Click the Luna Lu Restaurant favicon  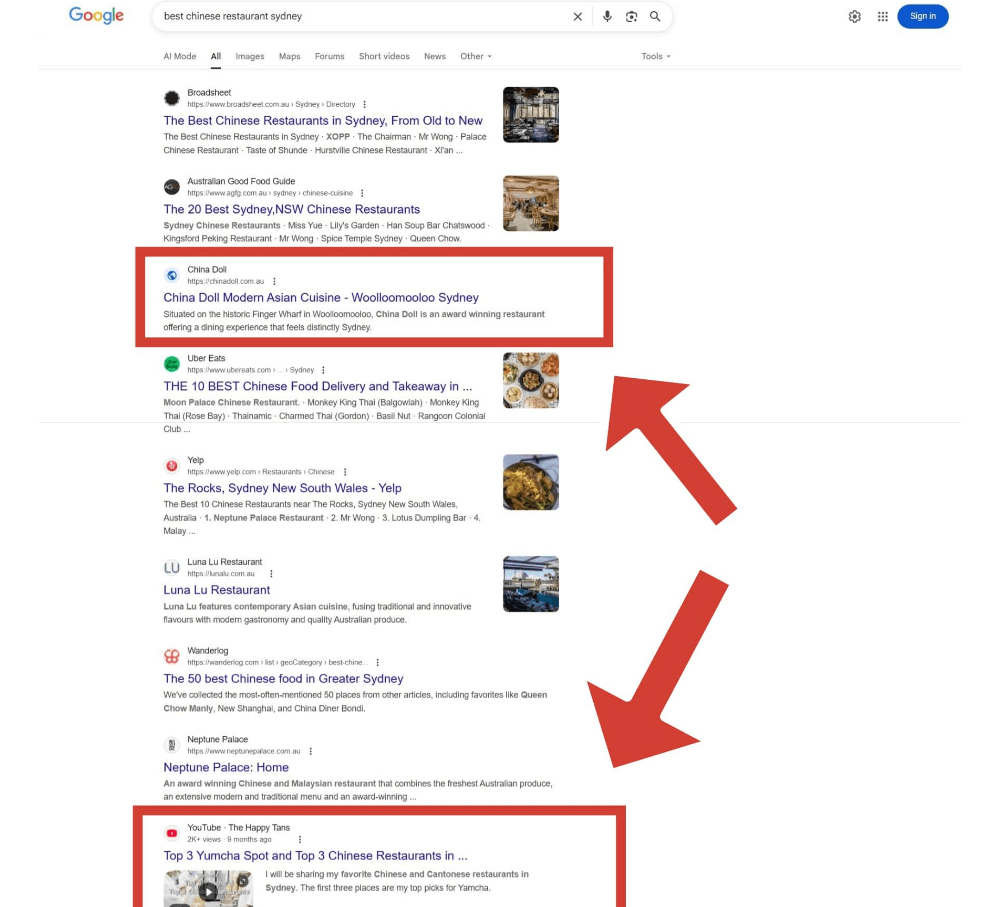(171, 568)
